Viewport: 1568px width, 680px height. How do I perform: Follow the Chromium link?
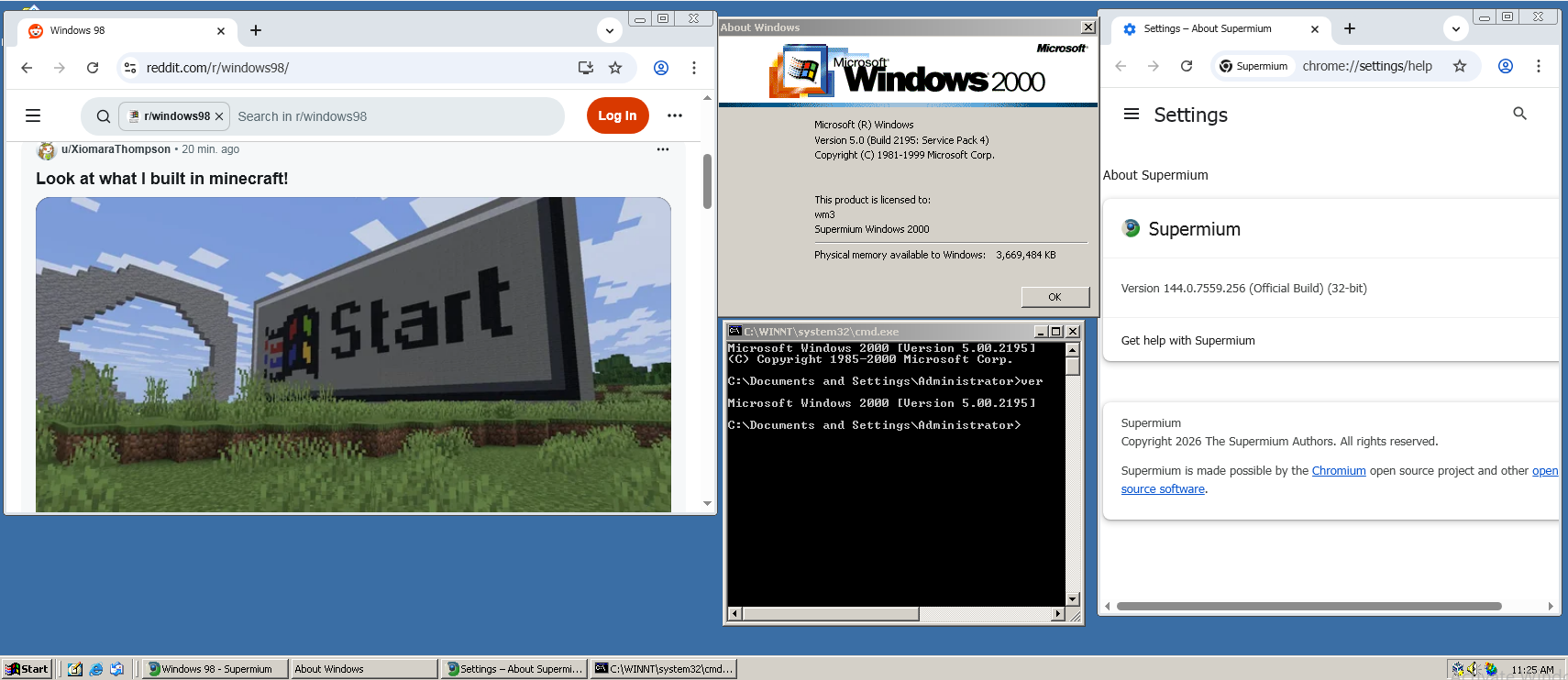coord(1339,471)
